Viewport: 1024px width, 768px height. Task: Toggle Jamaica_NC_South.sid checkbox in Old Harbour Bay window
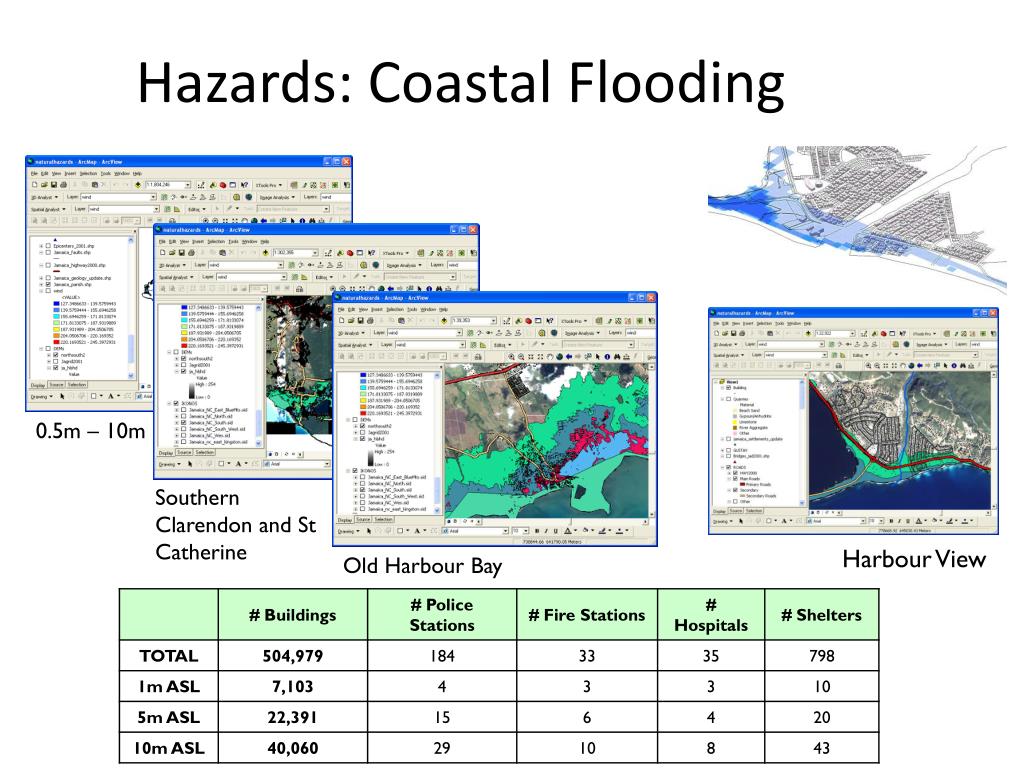[362, 490]
